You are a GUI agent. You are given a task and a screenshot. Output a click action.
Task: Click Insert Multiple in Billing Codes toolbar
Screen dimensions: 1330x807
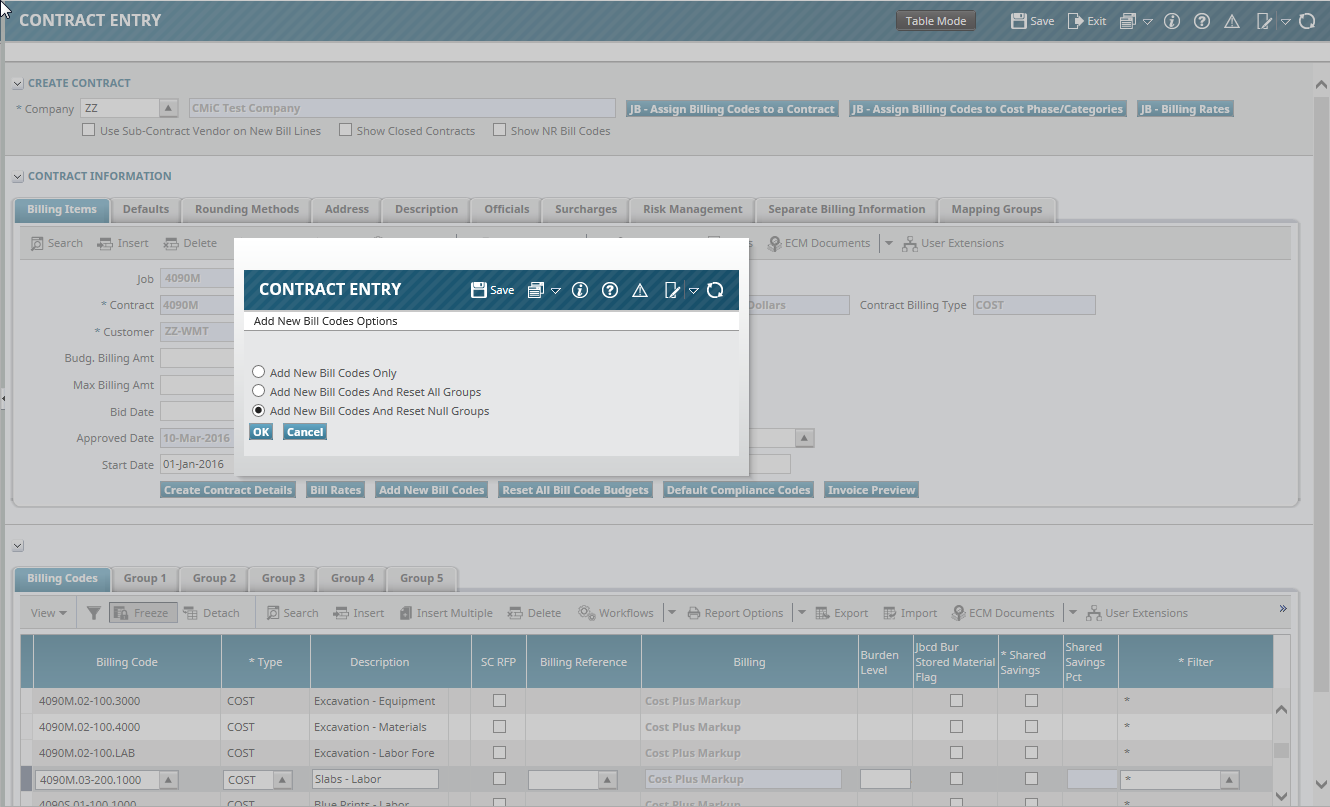pos(445,613)
